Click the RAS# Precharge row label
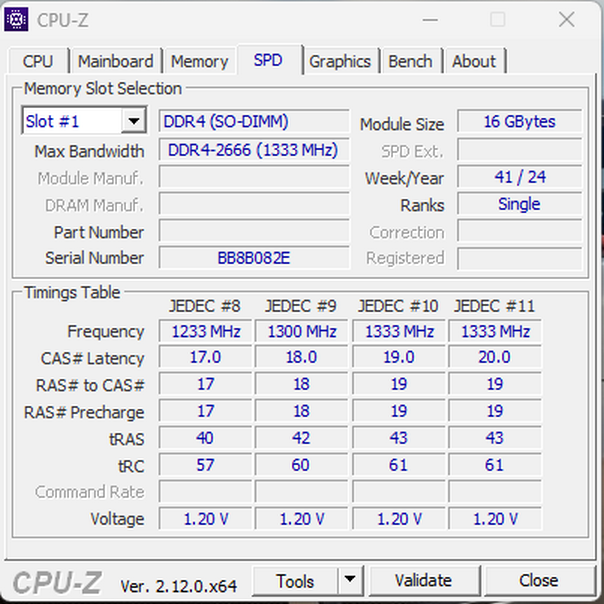This screenshot has width=604, height=604. [x=84, y=413]
